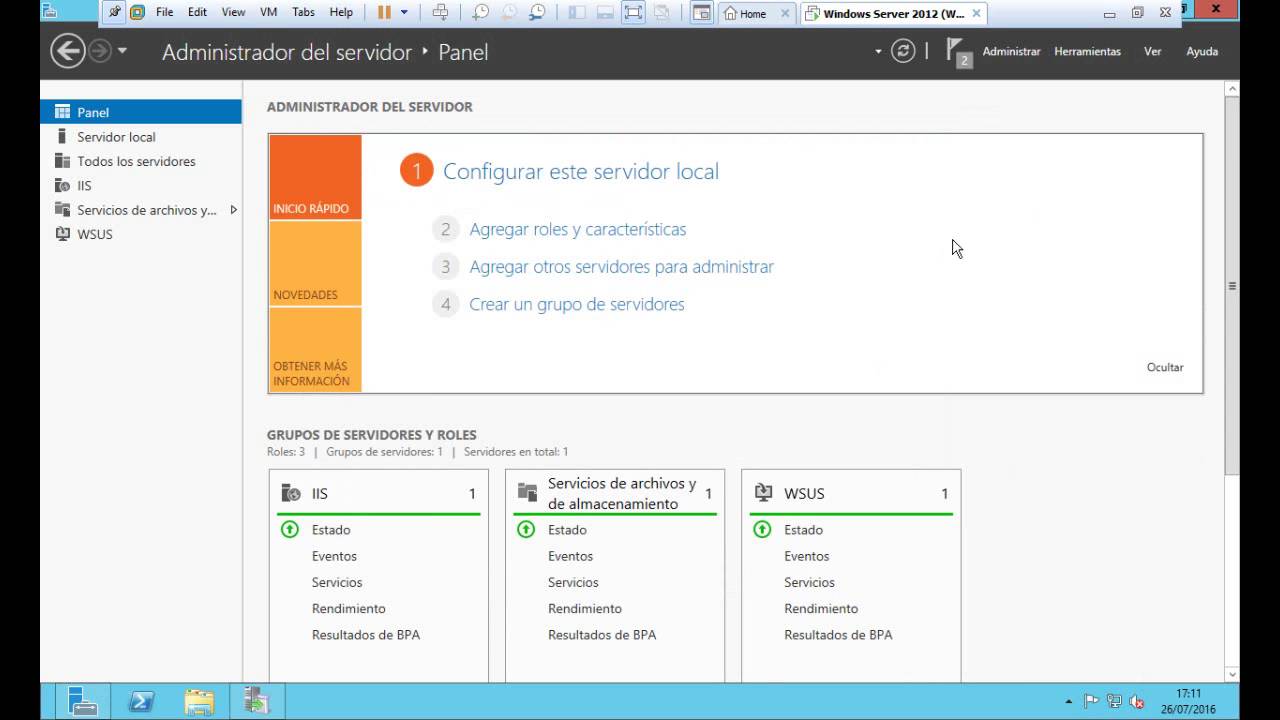Select the INICIO RÁPIDO tile section
The image size is (1280, 720).
315,177
